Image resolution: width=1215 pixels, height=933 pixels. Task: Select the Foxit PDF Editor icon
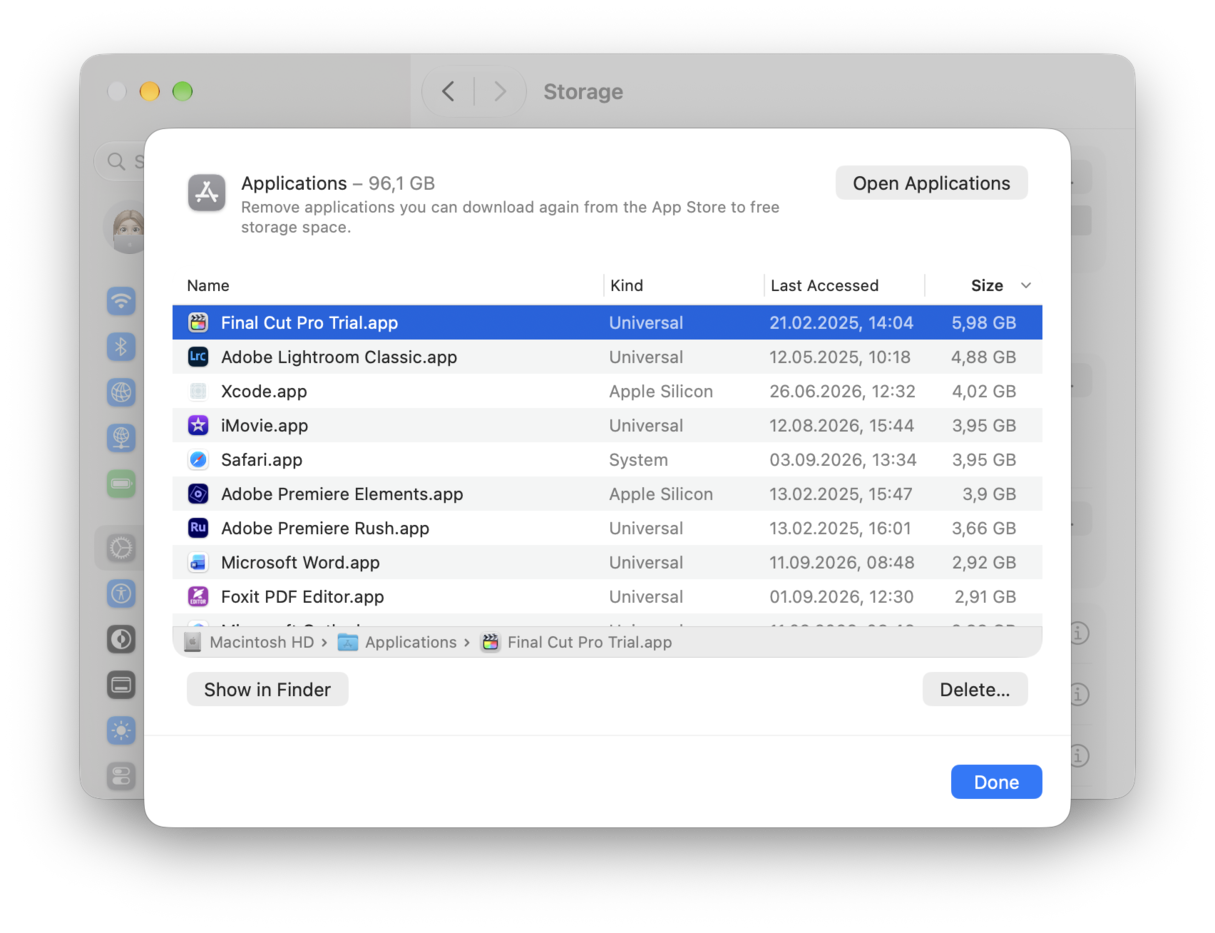pos(198,597)
